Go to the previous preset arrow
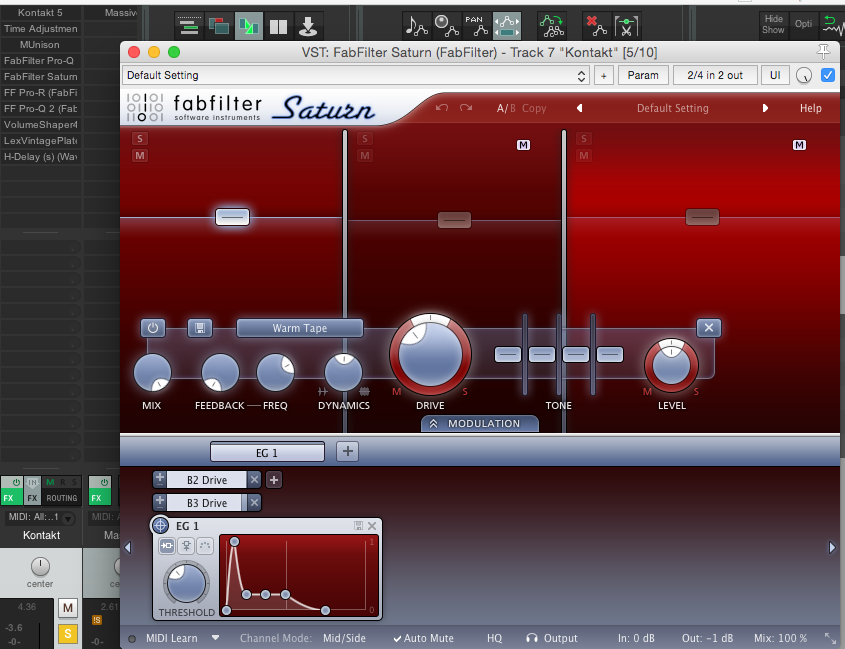The width and height of the screenshot is (845, 649). 579,108
